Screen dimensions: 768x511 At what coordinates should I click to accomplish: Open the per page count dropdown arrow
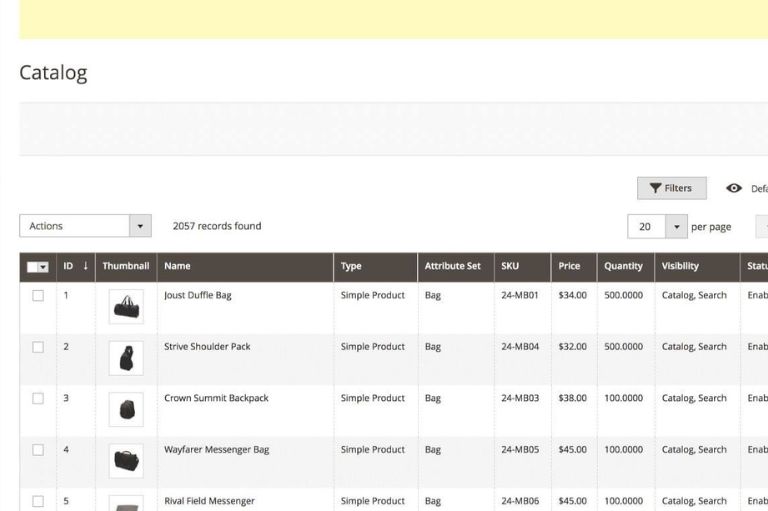tap(677, 227)
